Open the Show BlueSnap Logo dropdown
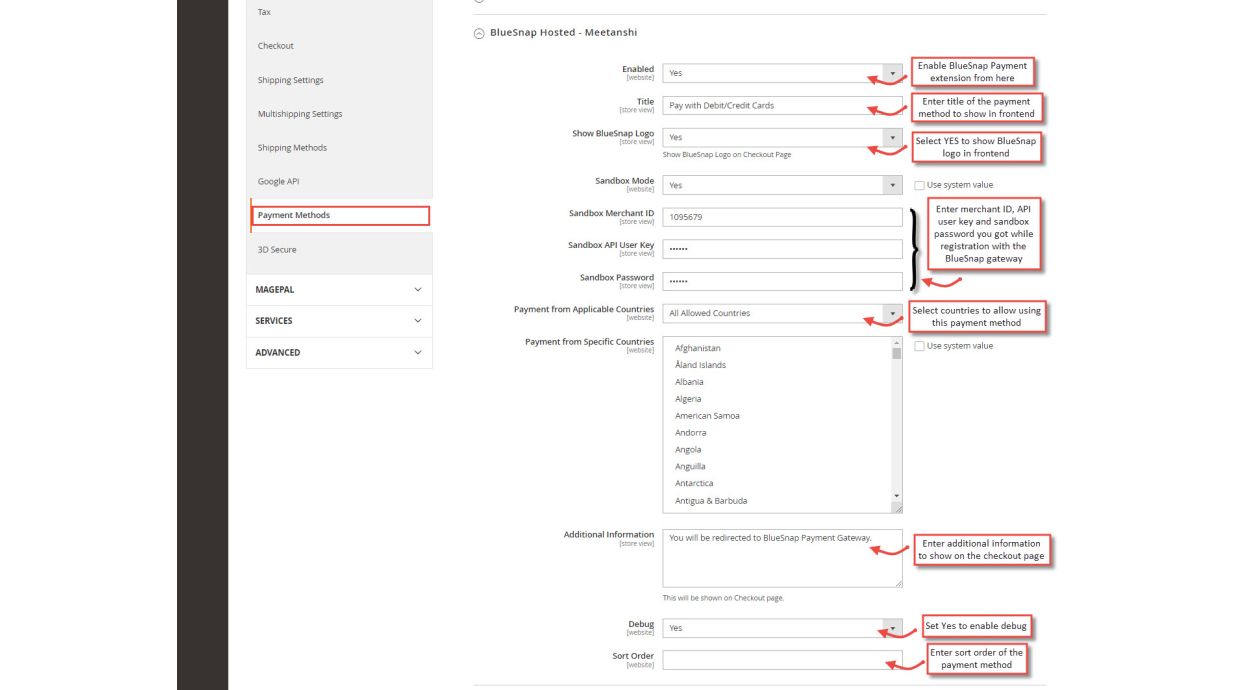This screenshot has width=1239, height=690. pyautogui.click(x=782, y=137)
